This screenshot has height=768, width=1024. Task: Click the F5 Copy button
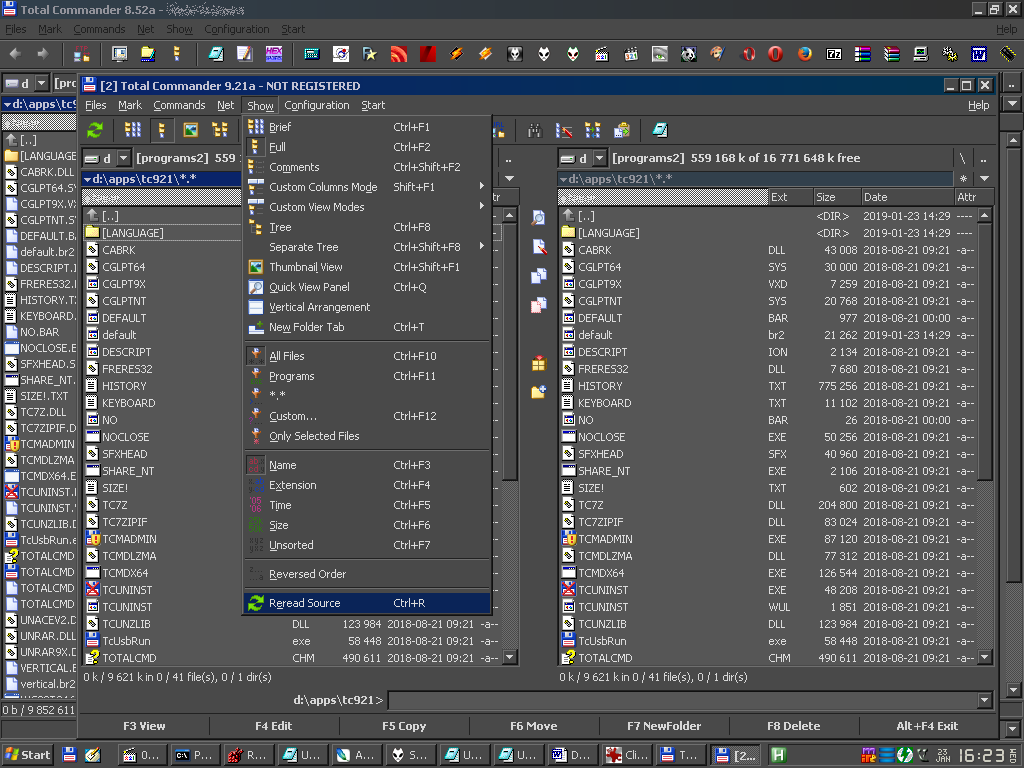tap(404, 726)
